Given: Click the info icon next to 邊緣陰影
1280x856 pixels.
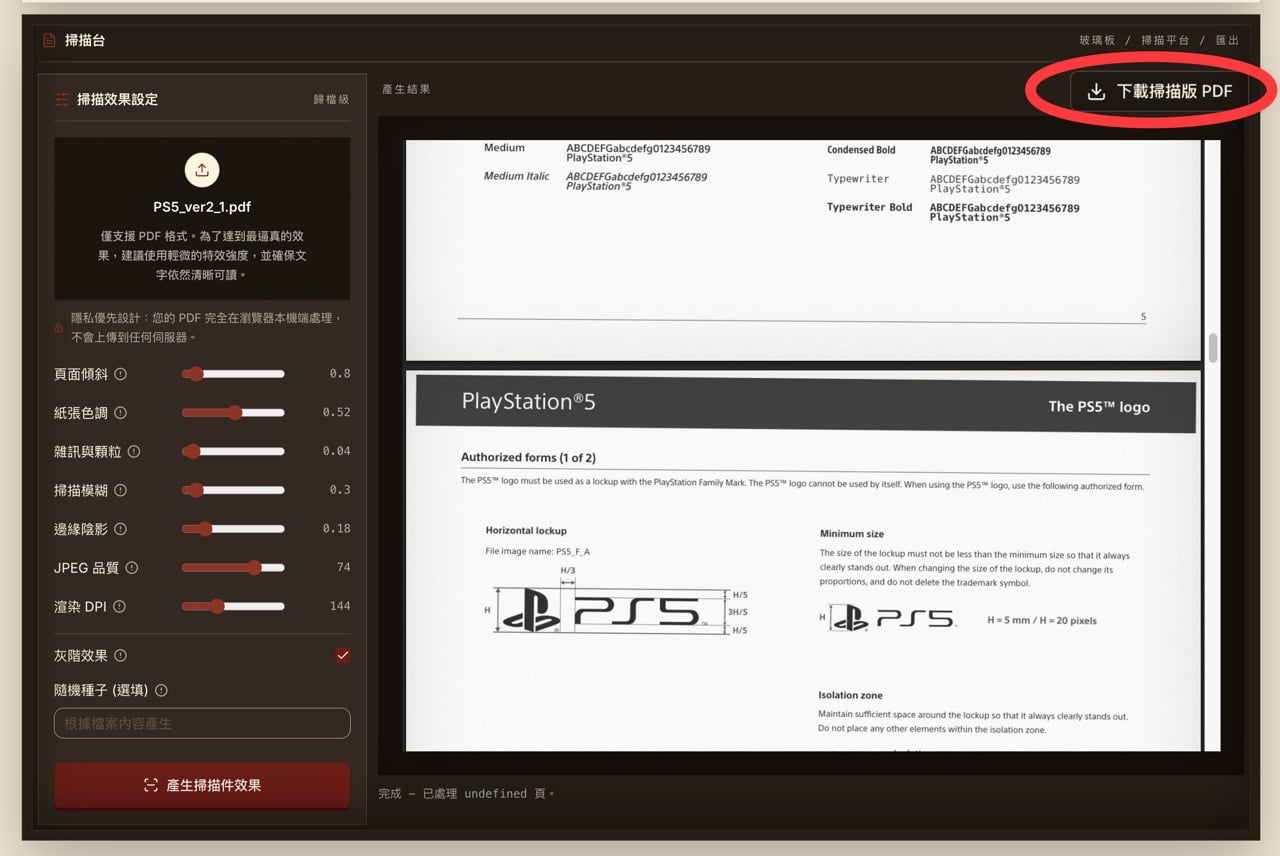Looking at the screenshot, I should click(x=121, y=528).
